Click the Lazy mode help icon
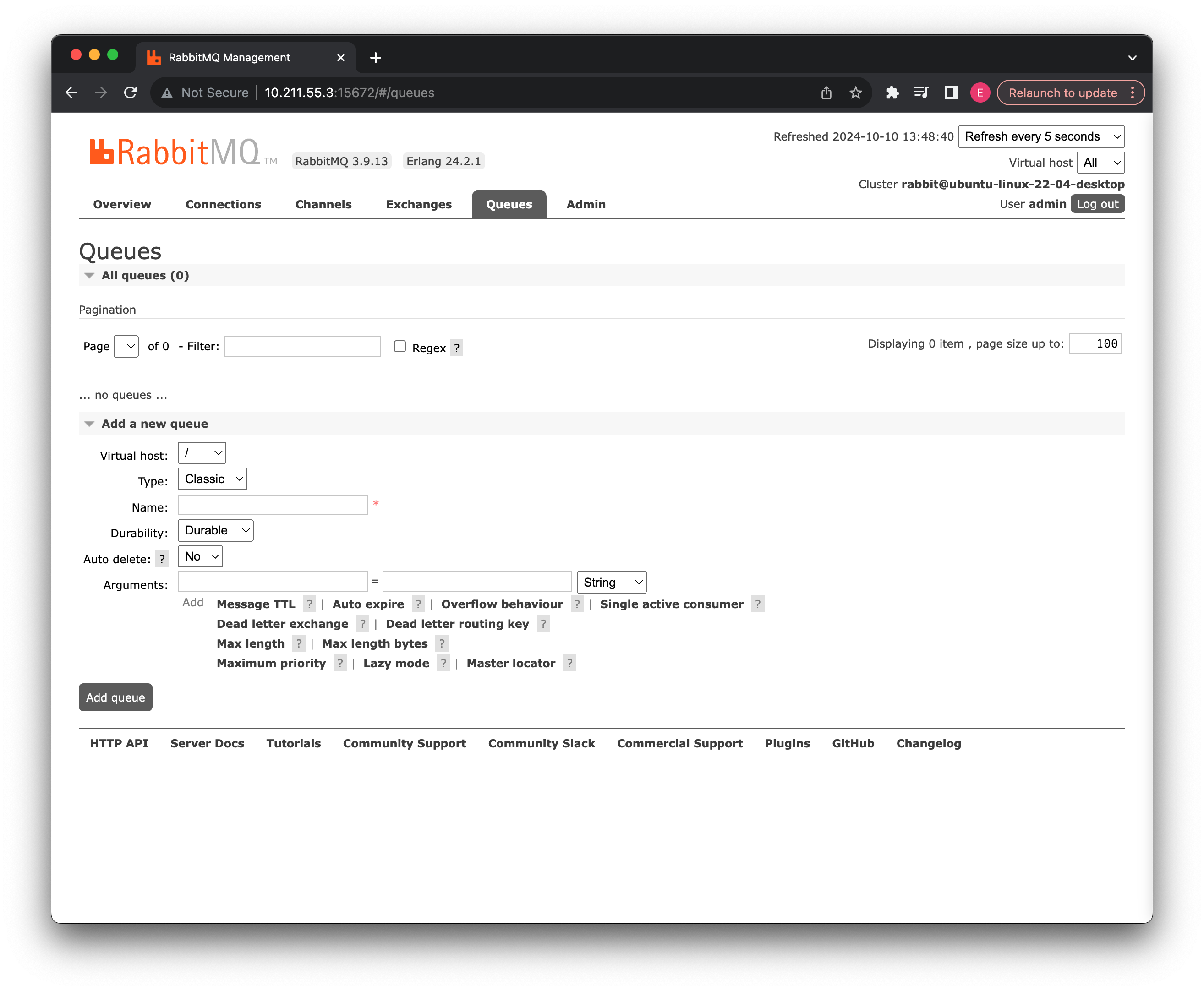Screen dimensions: 1204x991 tap(443, 663)
